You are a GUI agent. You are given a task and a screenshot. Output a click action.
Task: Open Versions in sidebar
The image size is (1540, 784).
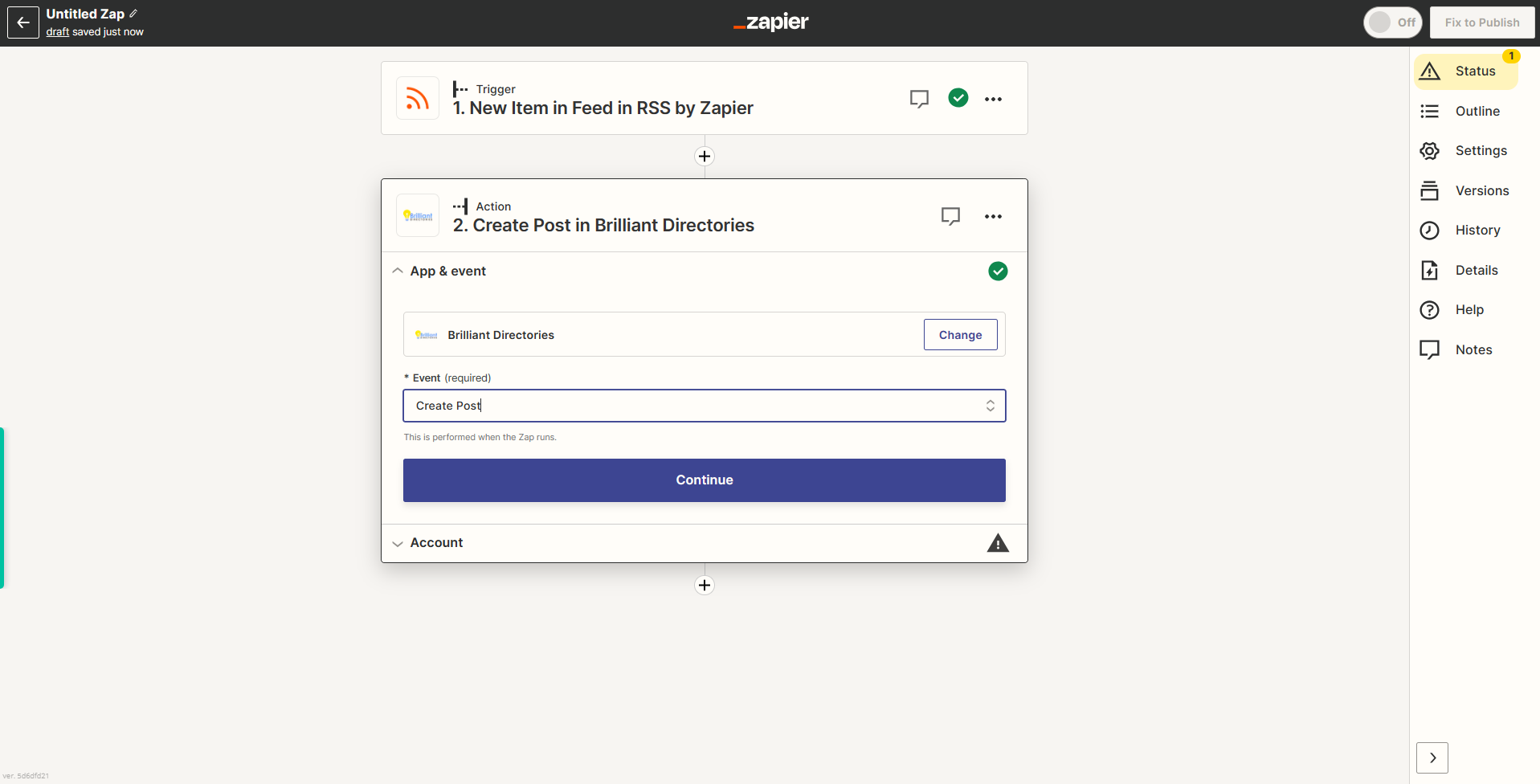click(1465, 190)
